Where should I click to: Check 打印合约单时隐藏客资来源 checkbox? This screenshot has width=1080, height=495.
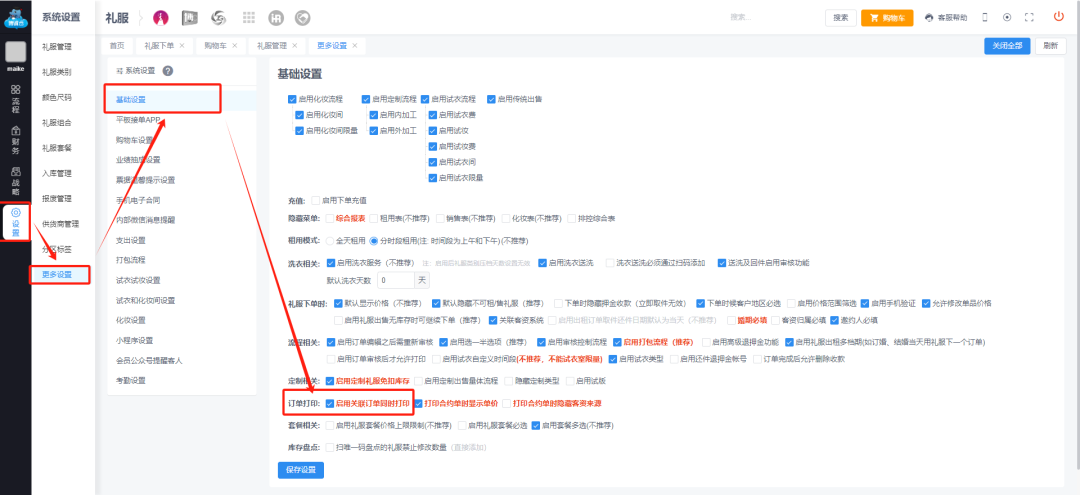[507, 403]
